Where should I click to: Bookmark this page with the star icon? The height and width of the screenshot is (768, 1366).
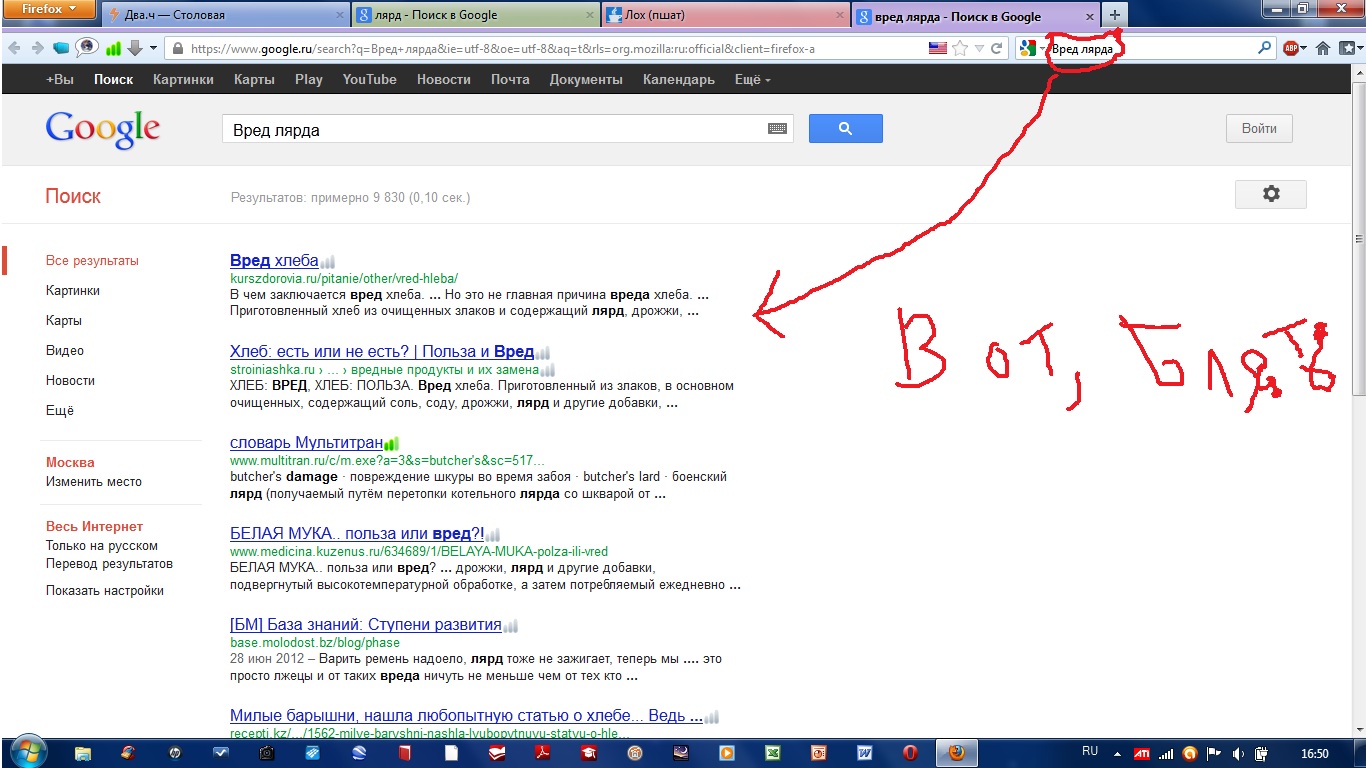(x=960, y=48)
